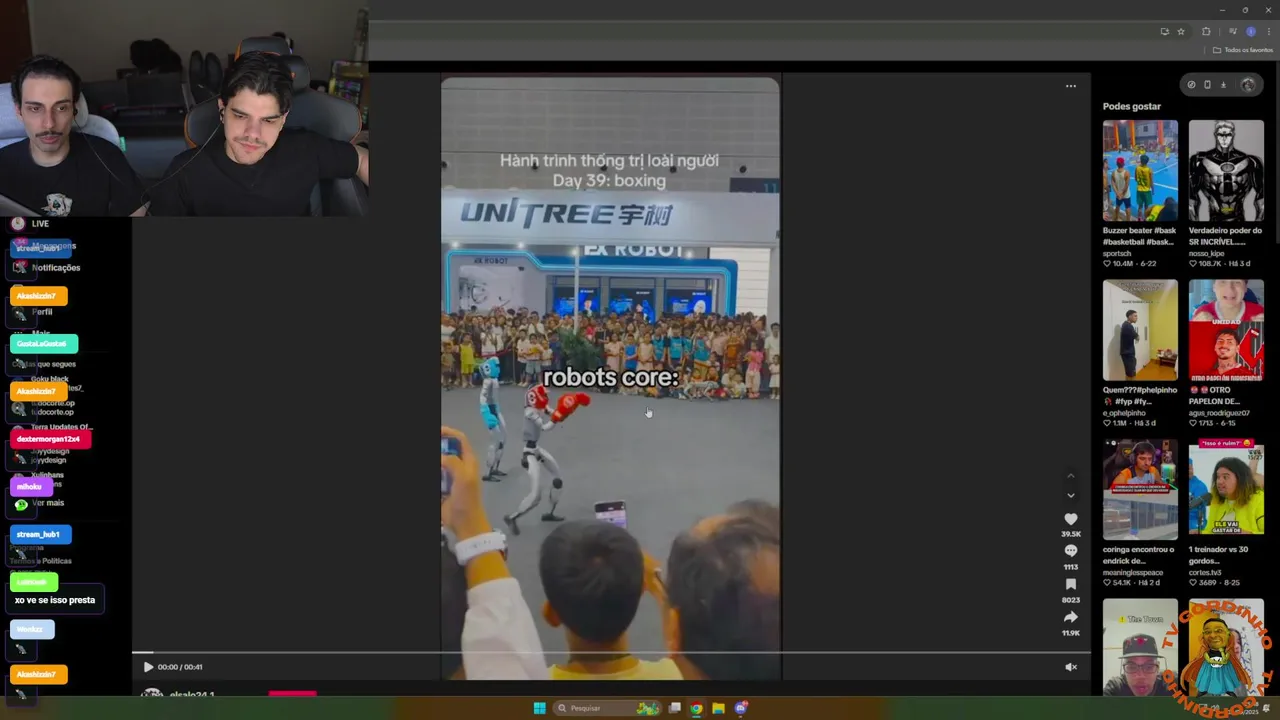Open the compass explore pill icon
Image resolution: width=1280 pixels, height=720 pixels.
(x=1191, y=85)
